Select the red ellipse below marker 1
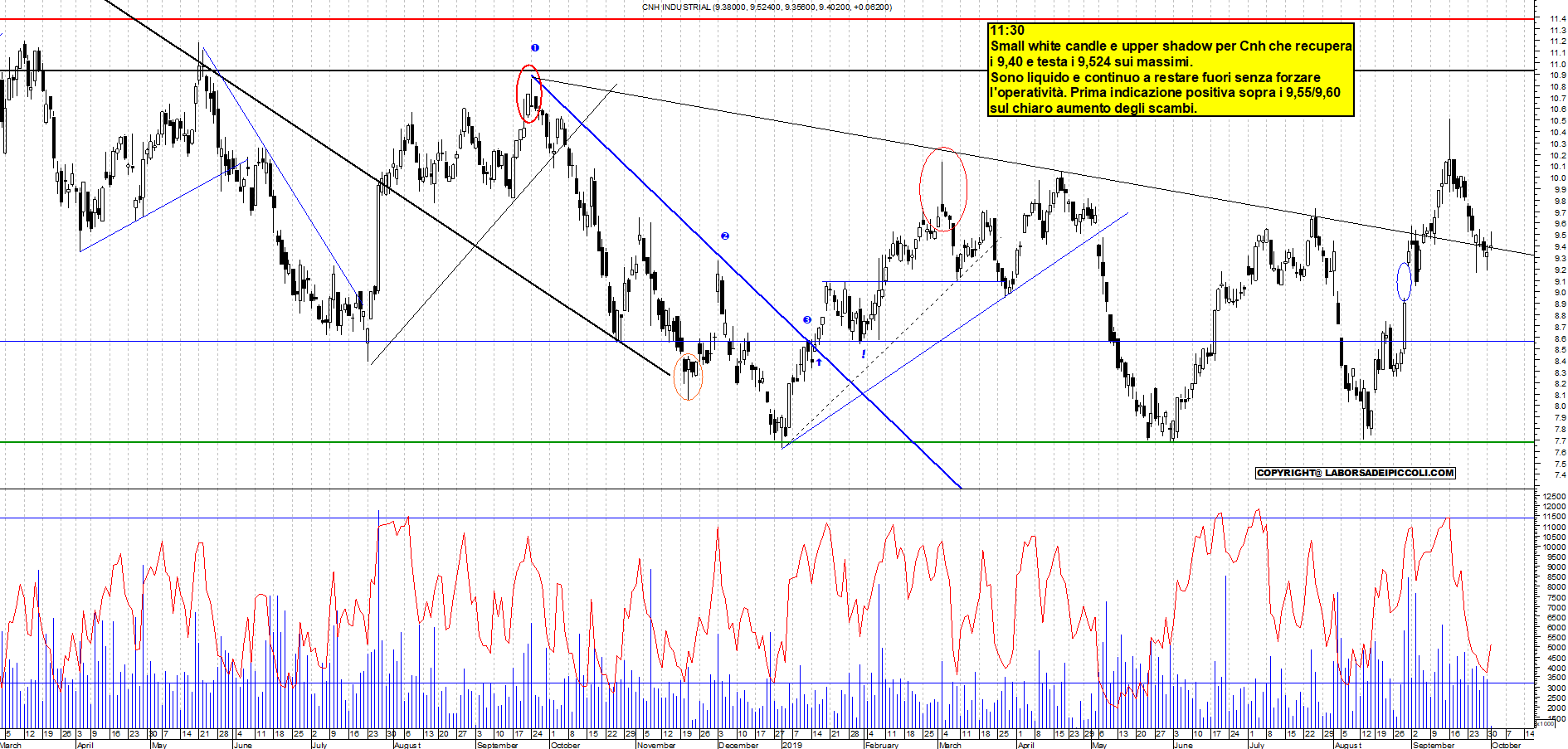Viewport: 1568px width, 749px height. tap(528, 94)
